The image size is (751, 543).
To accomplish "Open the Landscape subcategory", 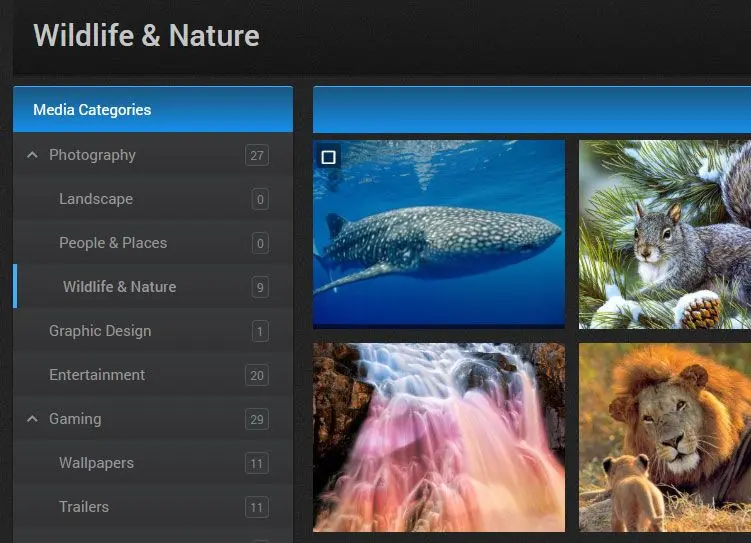I will point(96,199).
